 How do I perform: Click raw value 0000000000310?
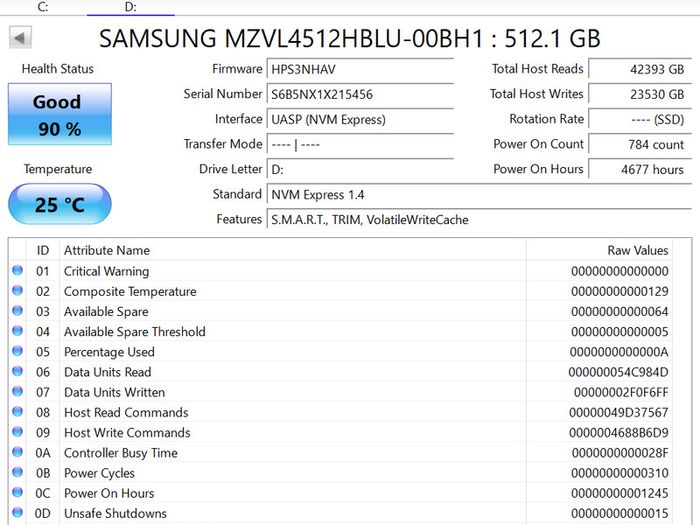620,473
